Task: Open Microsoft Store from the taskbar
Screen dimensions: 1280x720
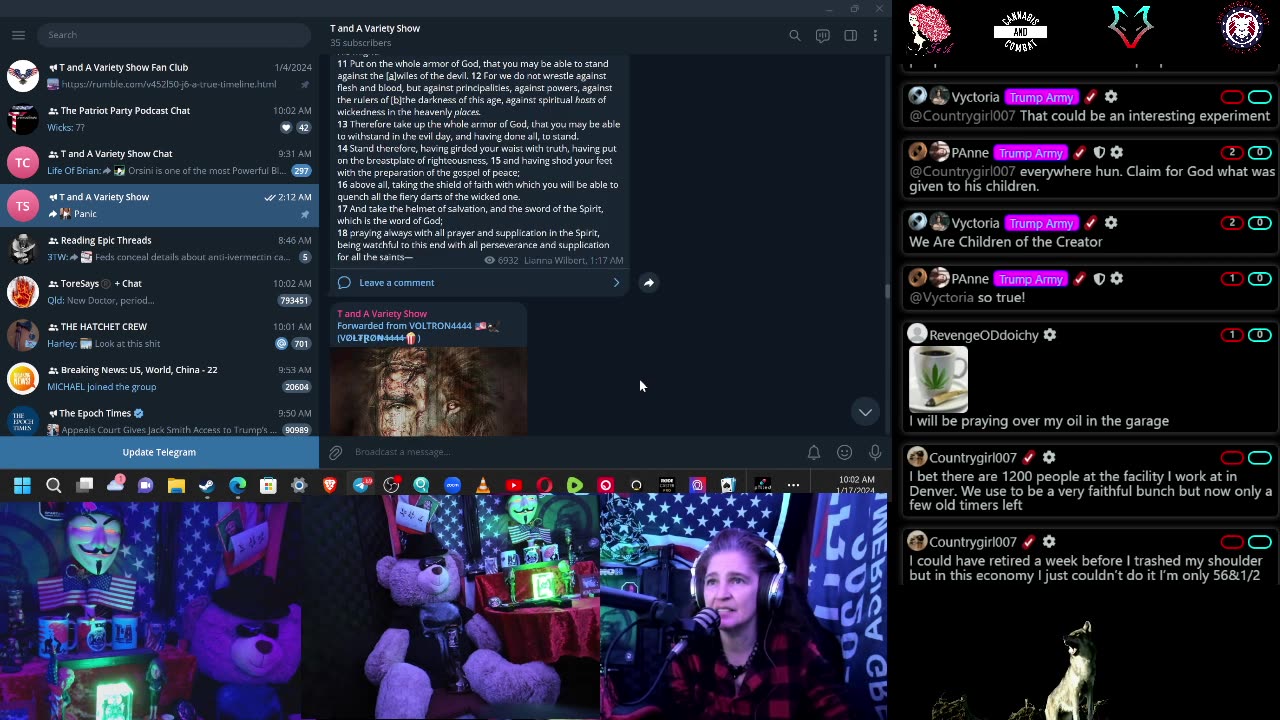Action: 268,485
